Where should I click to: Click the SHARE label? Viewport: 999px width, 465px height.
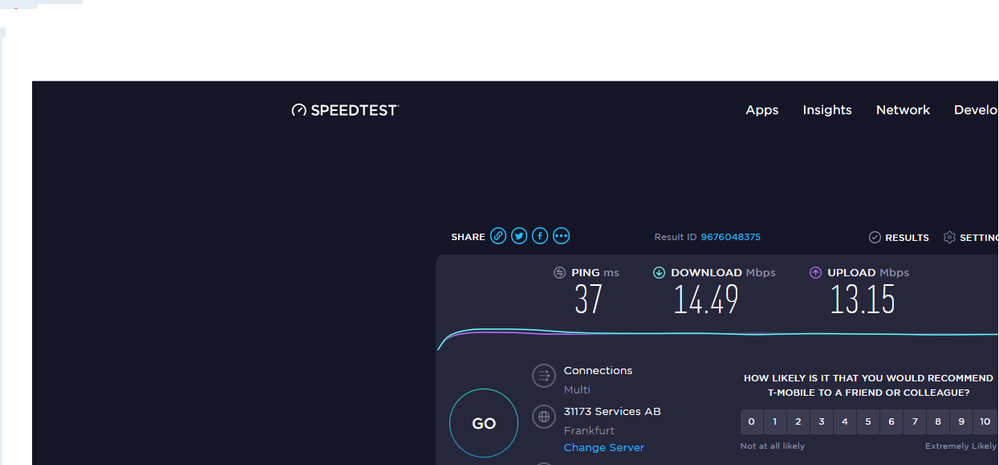[x=468, y=237]
